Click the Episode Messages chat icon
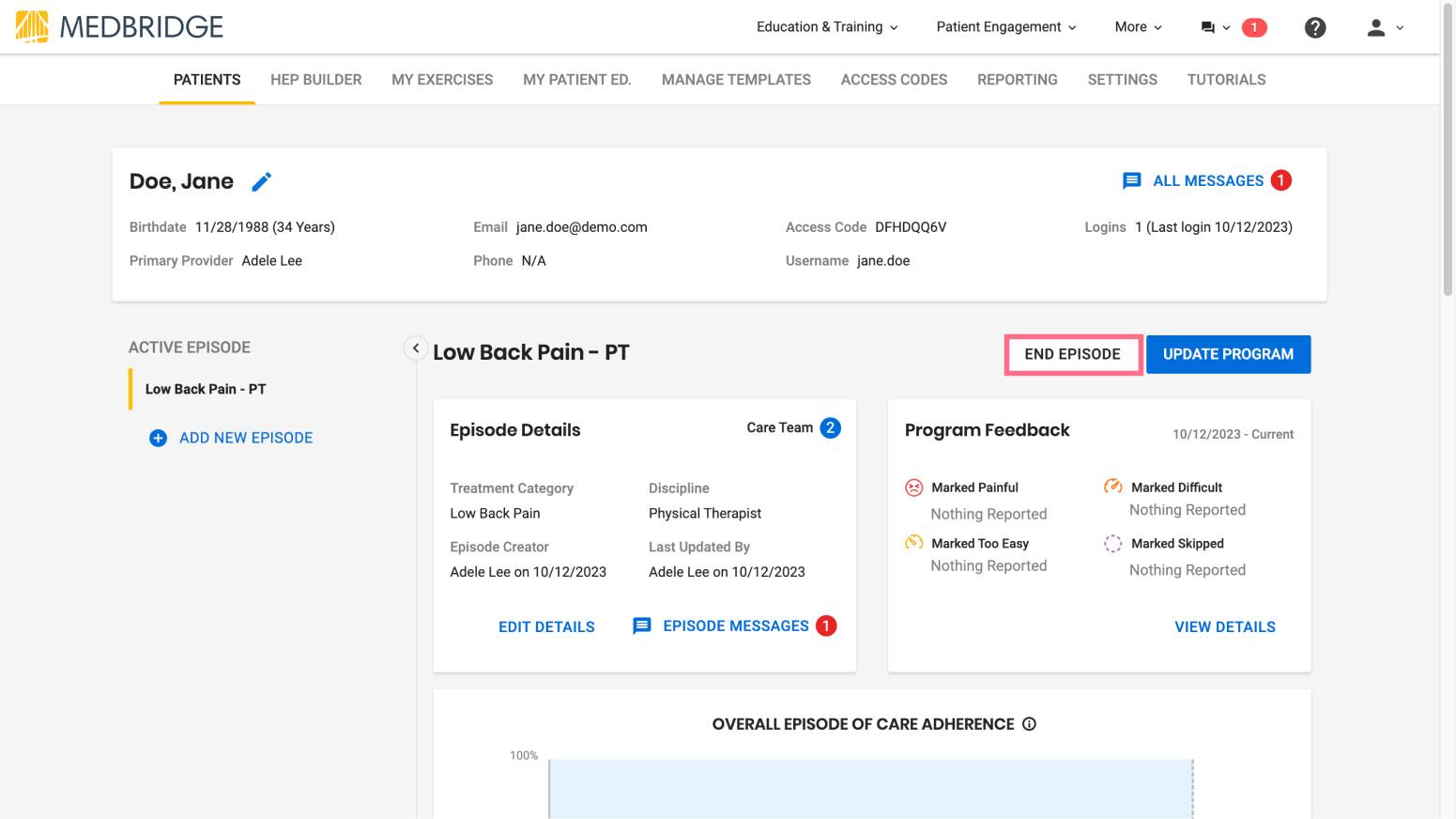Image resolution: width=1456 pixels, height=819 pixels. click(x=642, y=626)
